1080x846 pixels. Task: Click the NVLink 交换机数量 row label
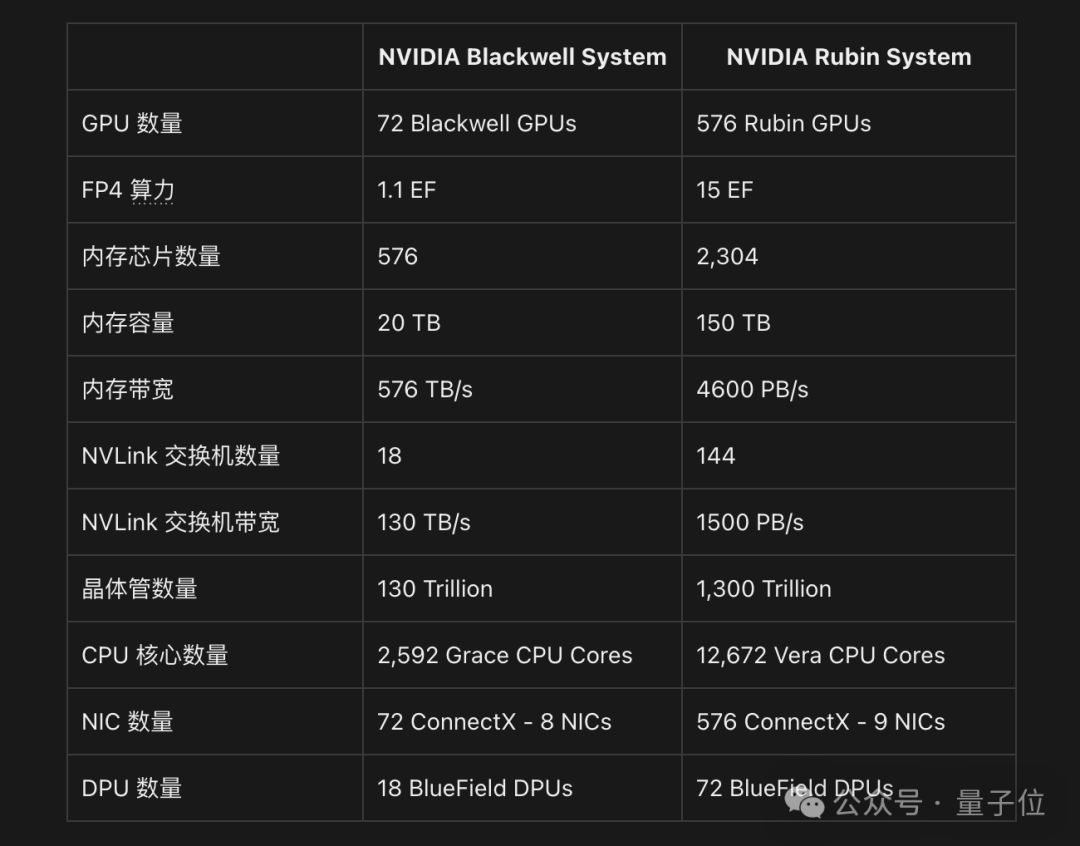click(181, 455)
